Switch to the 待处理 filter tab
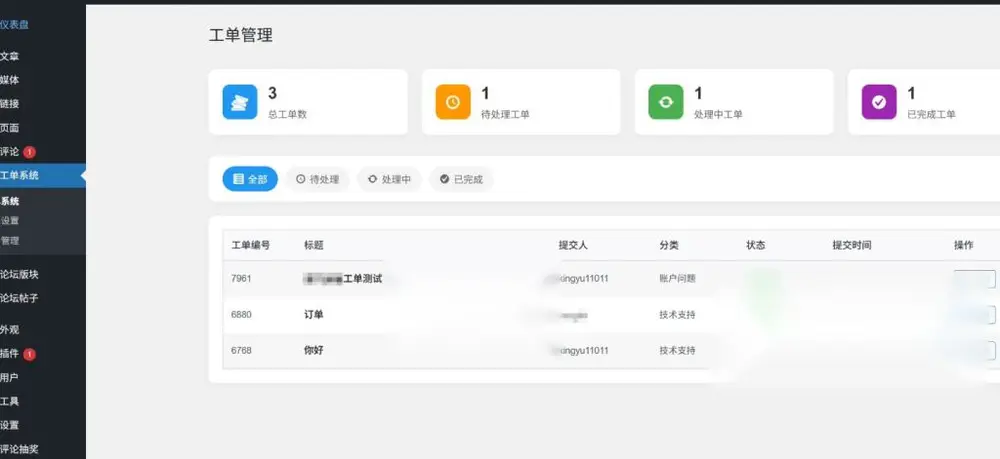The height and width of the screenshot is (459, 1000). click(318, 179)
